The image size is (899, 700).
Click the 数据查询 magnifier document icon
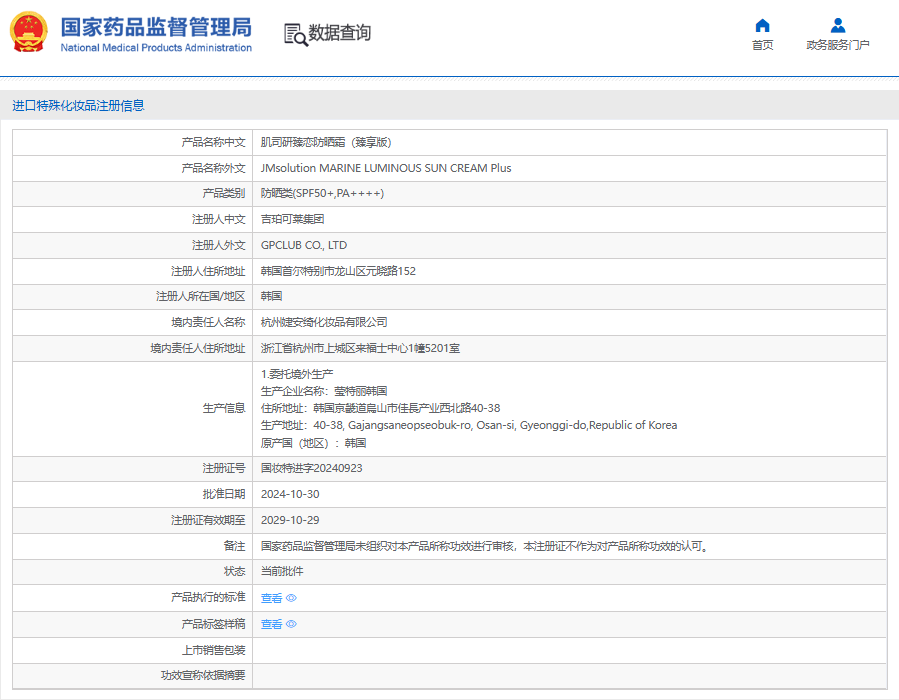[x=295, y=34]
